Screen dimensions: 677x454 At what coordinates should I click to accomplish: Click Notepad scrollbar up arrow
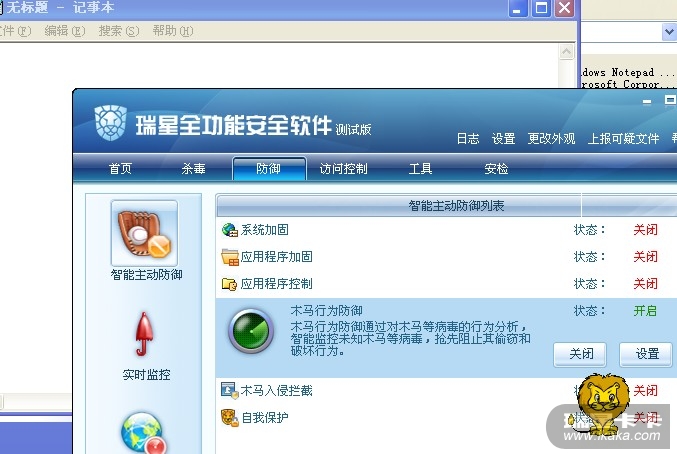pyautogui.click(x=566, y=52)
